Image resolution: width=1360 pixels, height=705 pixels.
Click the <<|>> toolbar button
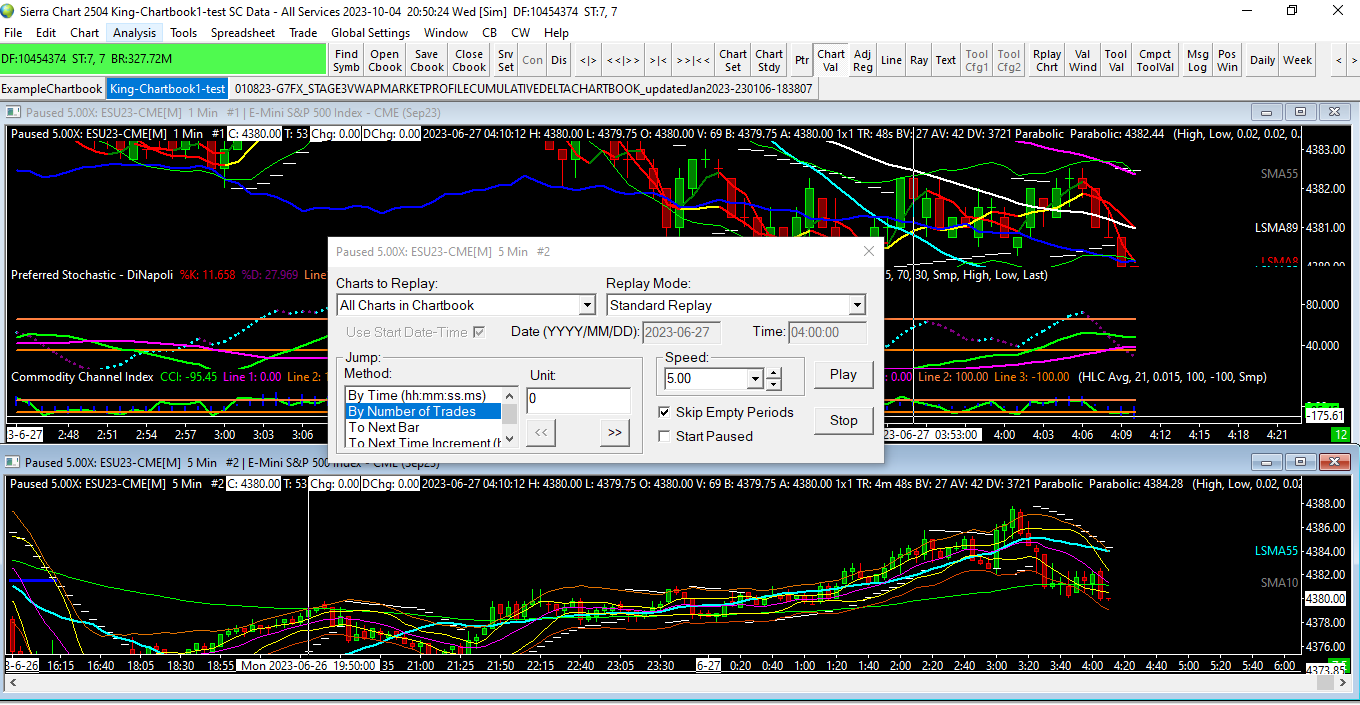pos(622,60)
